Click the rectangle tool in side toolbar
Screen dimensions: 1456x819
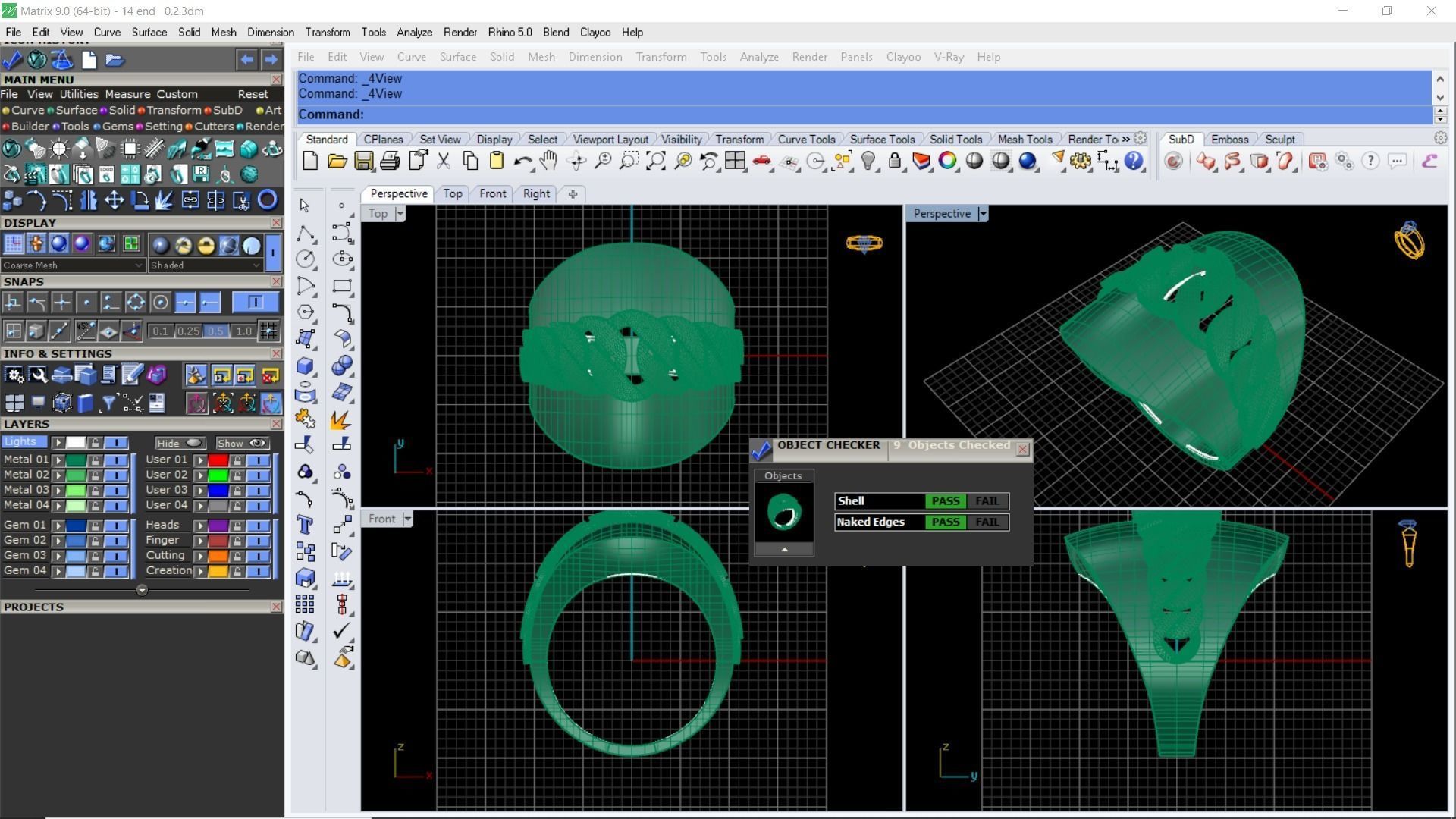[342, 286]
